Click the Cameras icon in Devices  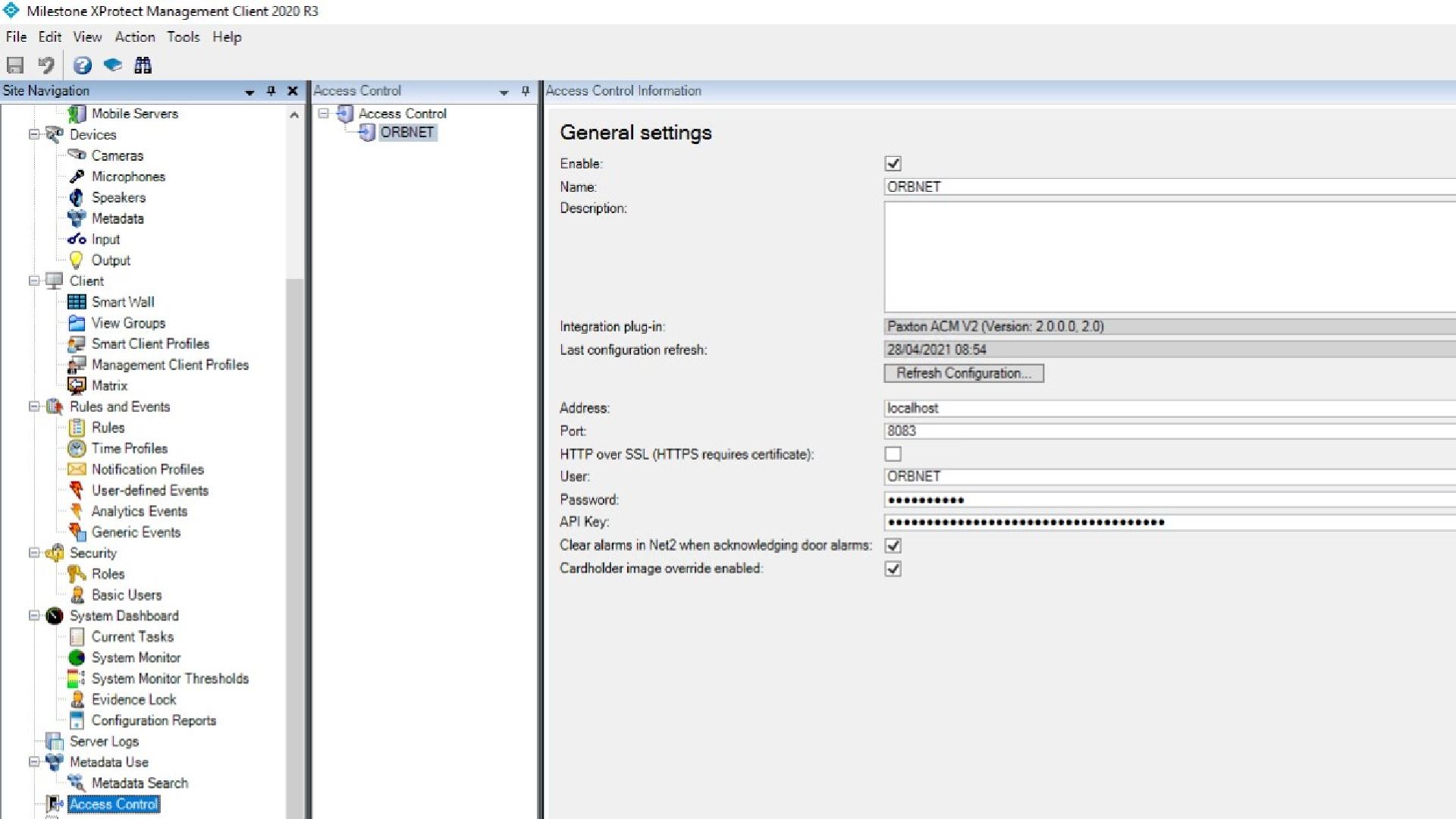tap(77, 155)
